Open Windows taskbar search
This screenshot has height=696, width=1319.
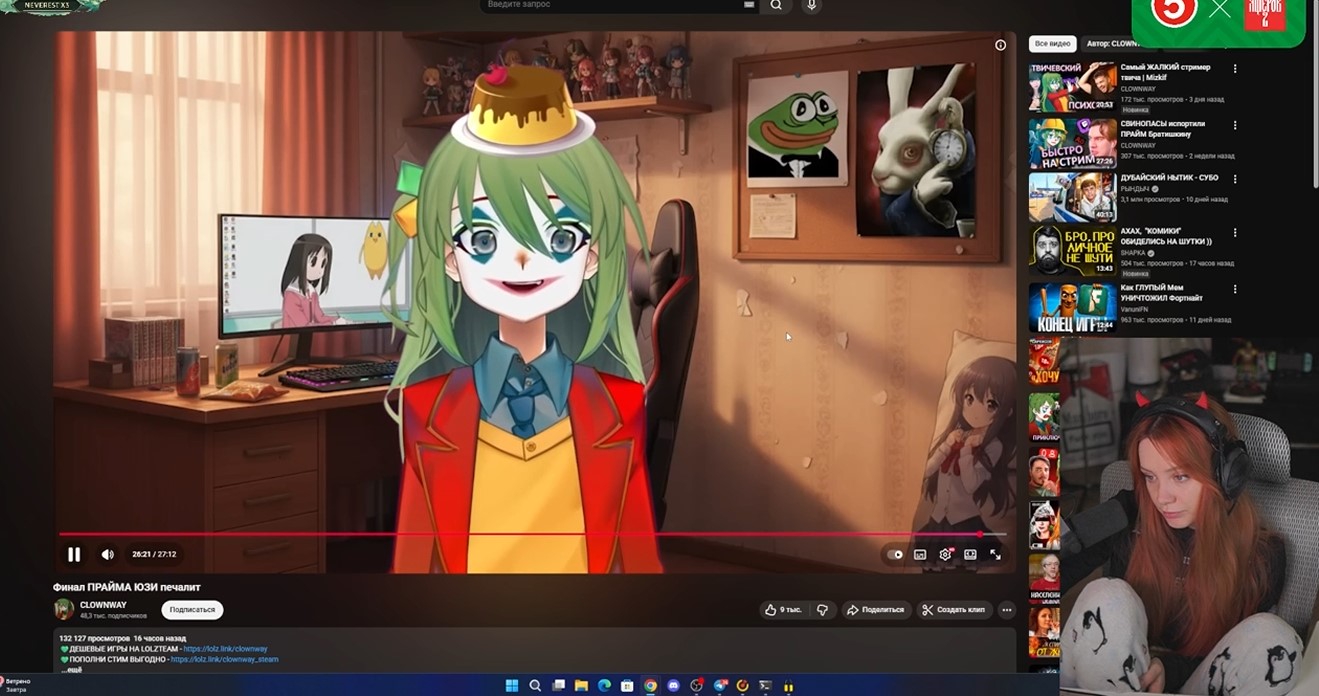[535, 686]
